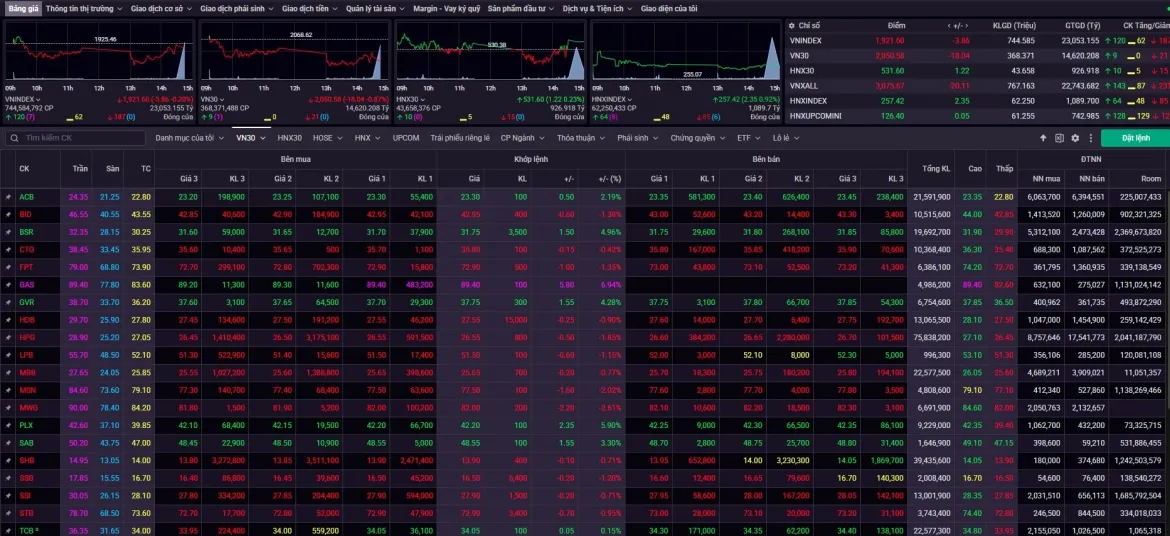Open the Giao diện của tôi tab
Image resolution: width=1170 pixels, height=536 pixels.
(669, 9)
